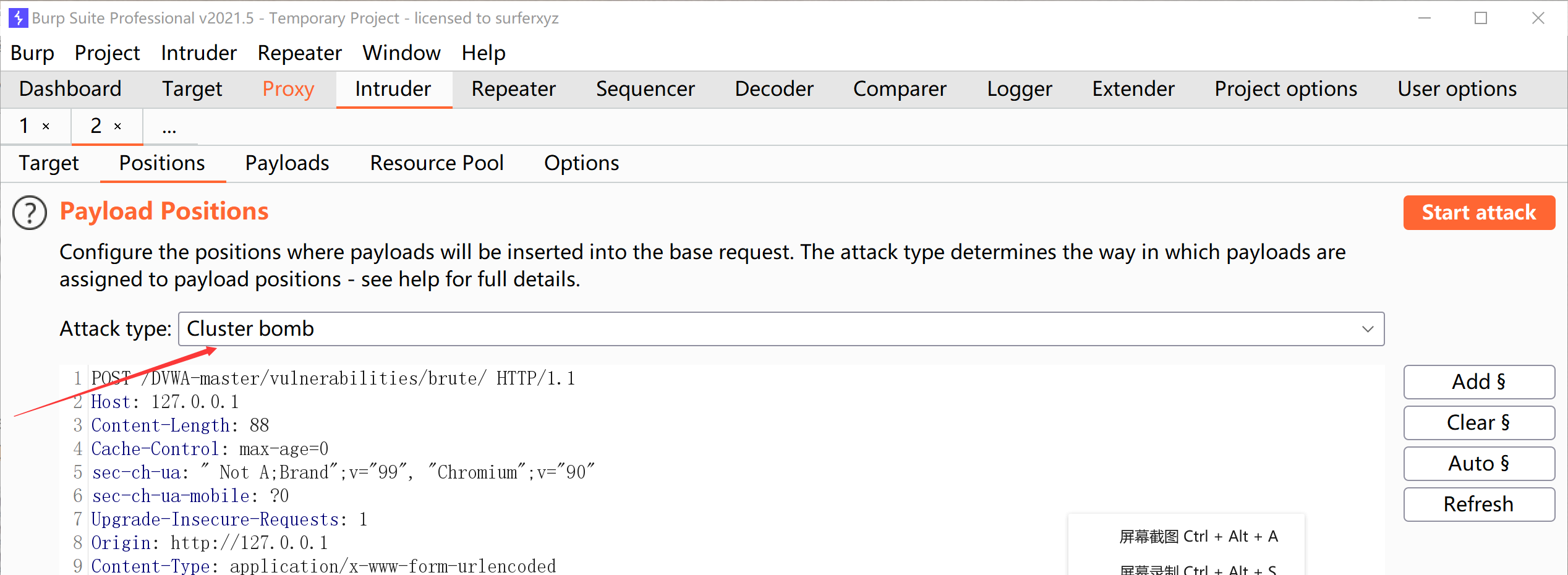Viewport: 1568px width, 575px height.
Task: Click the Origin: http://127.0.0.1 line
Action: (210, 543)
